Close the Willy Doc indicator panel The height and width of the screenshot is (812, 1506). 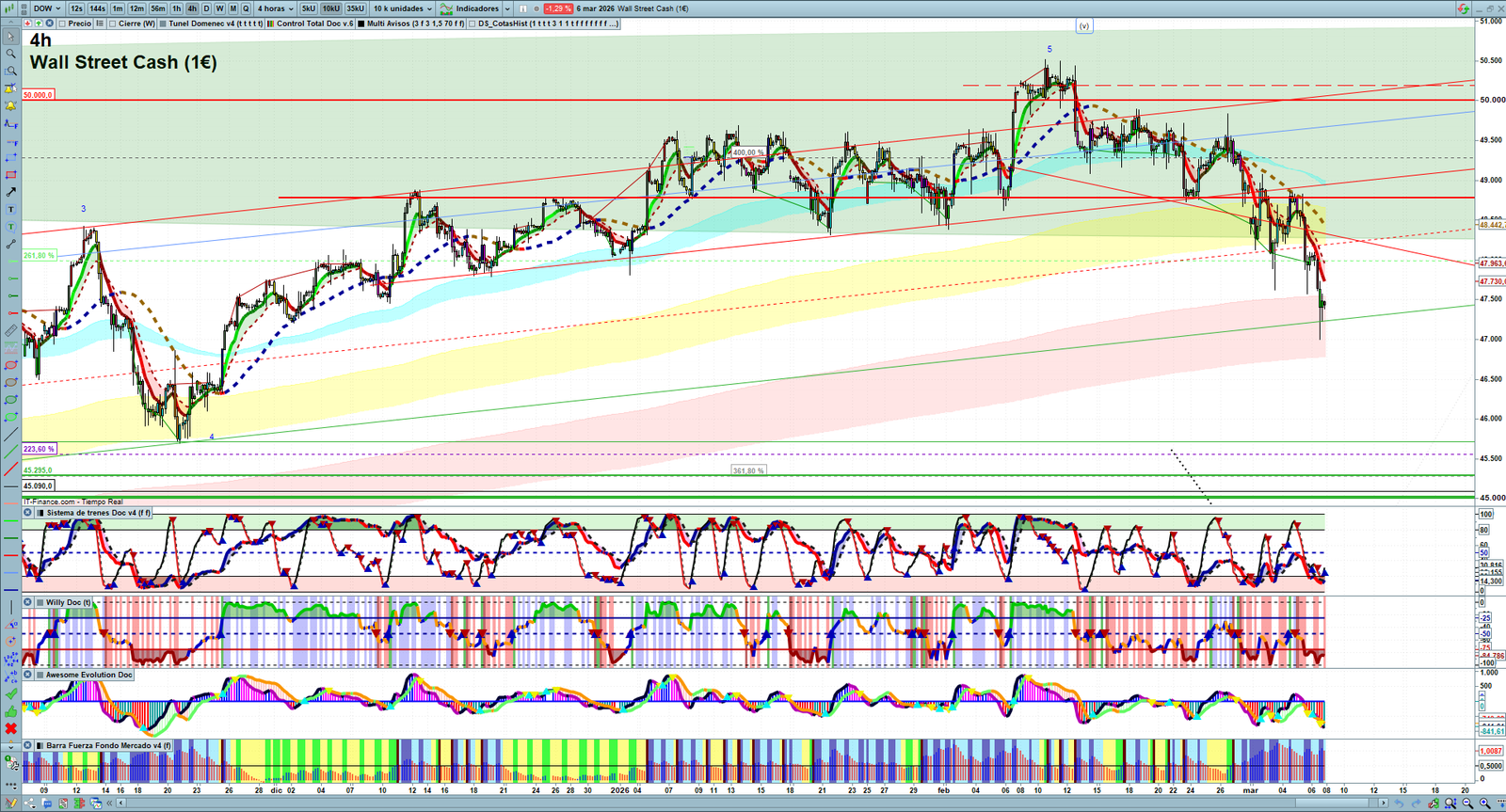click(28, 602)
